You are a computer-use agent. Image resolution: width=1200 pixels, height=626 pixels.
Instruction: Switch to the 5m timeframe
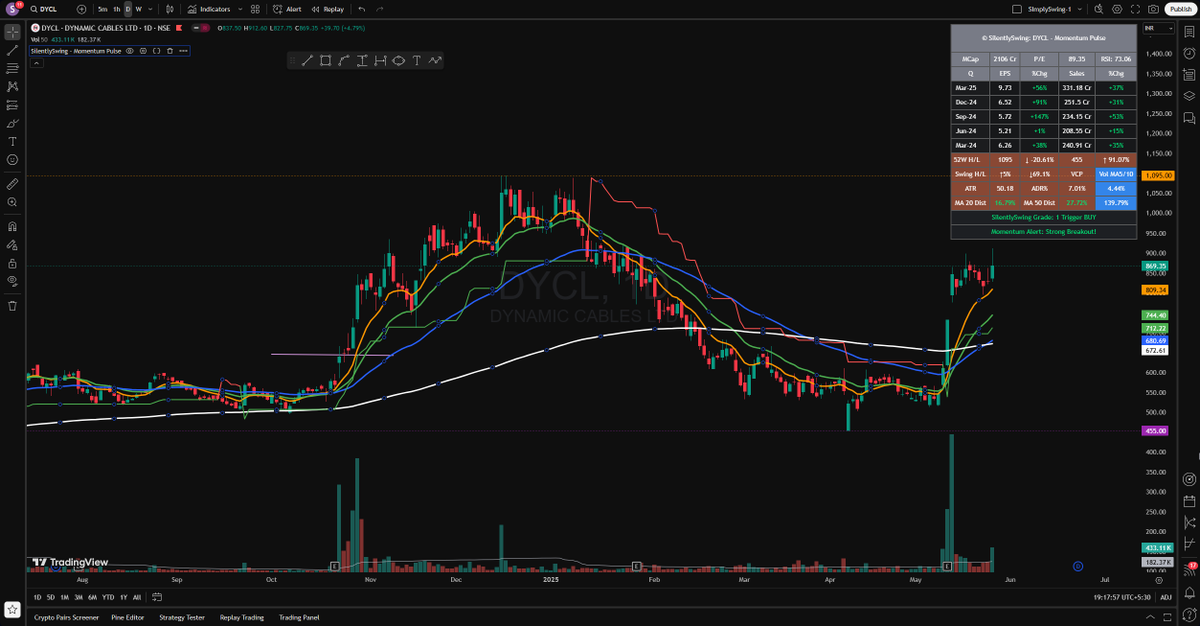tap(102, 9)
